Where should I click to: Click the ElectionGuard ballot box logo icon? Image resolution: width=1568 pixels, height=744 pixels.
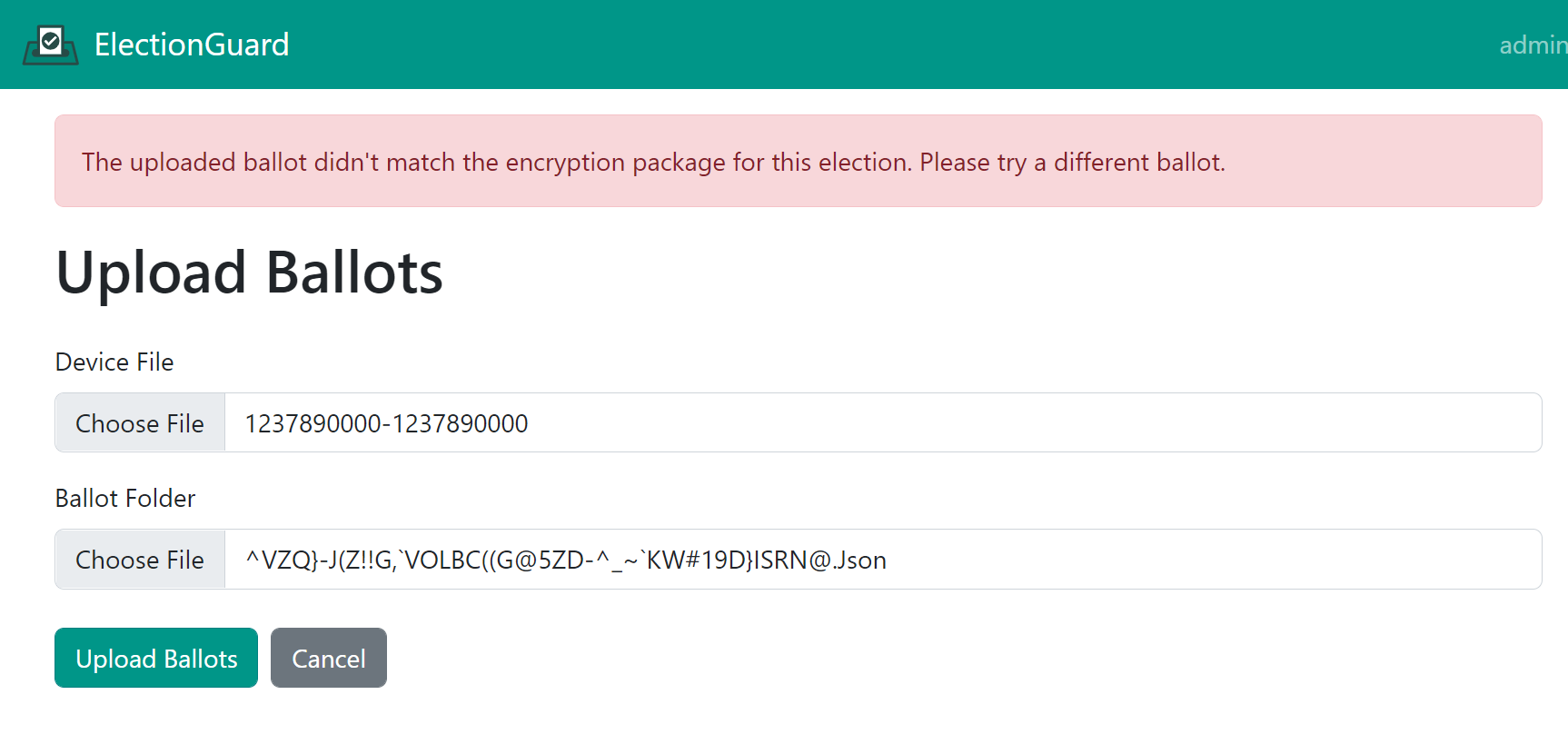point(51,45)
